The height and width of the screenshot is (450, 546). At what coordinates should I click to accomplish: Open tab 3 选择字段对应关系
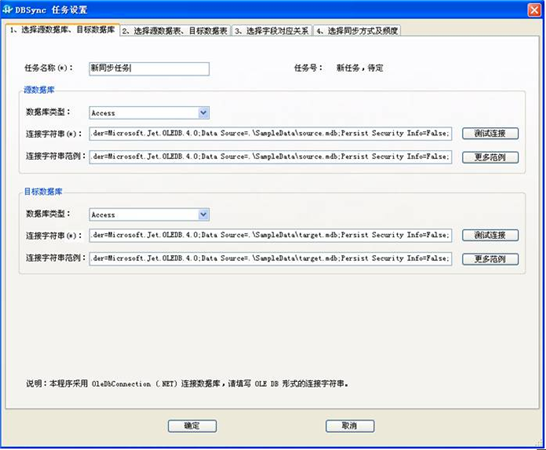point(272,31)
